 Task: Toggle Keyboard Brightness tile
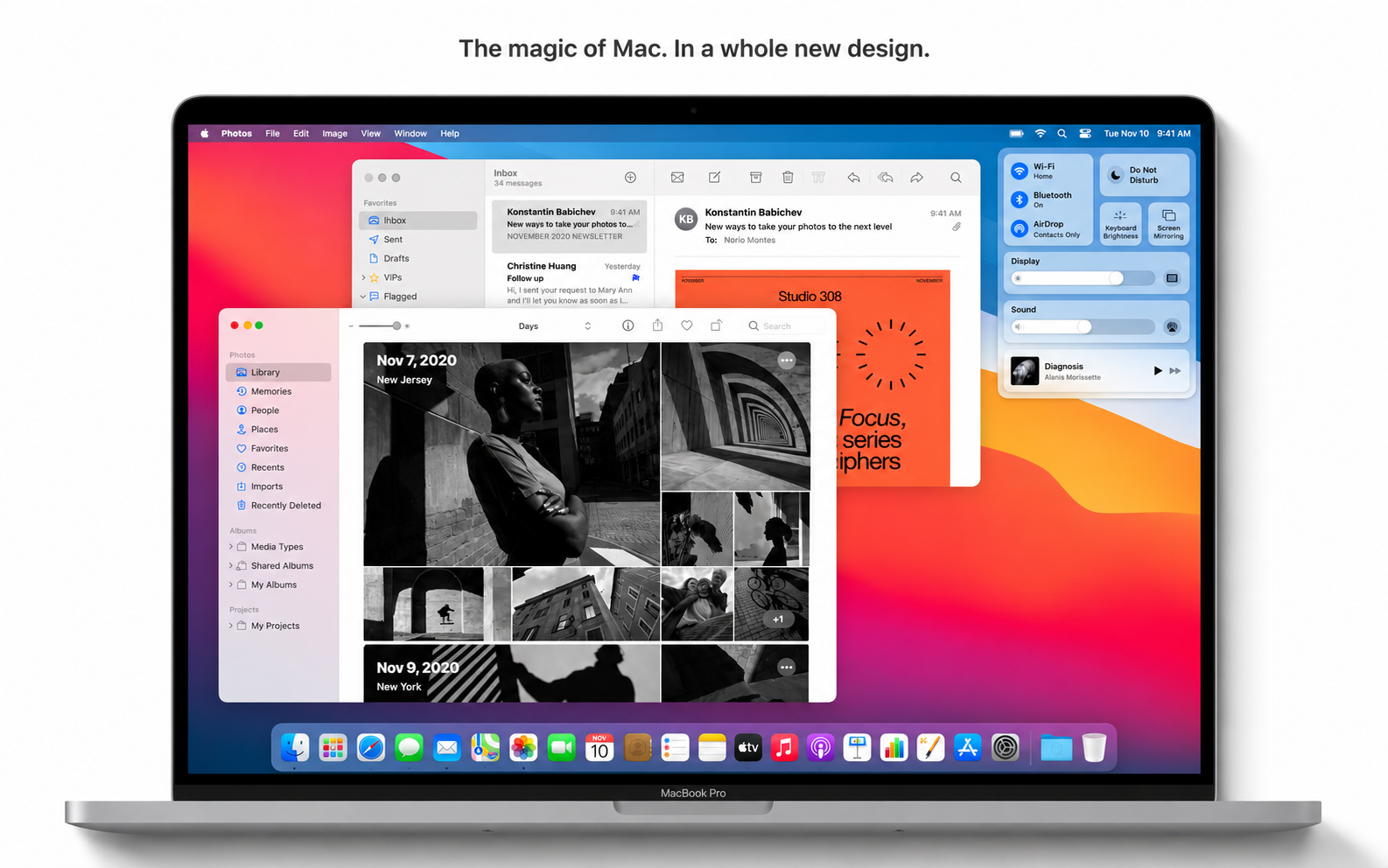tap(1120, 223)
